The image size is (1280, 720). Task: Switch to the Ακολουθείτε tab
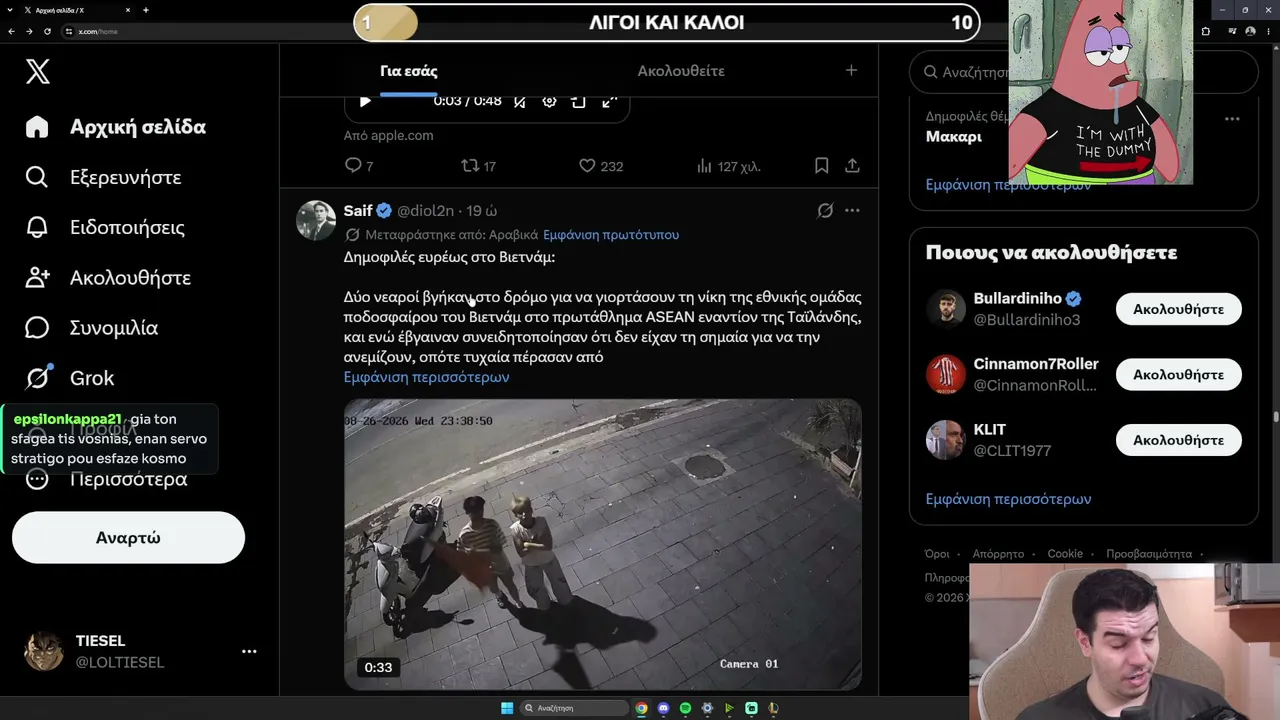tap(681, 71)
